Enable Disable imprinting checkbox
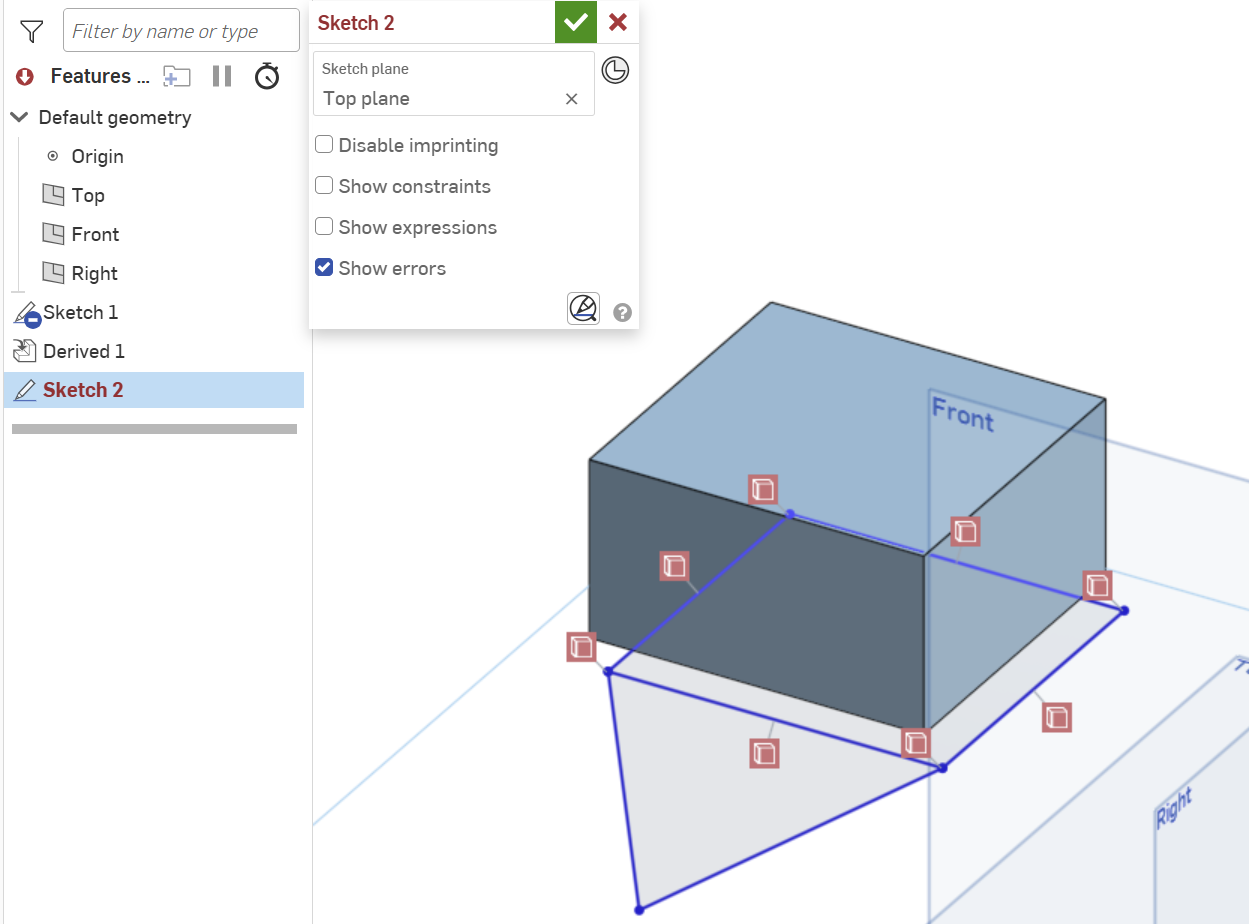Viewport: 1249px width, 924px height. point(324,145)
